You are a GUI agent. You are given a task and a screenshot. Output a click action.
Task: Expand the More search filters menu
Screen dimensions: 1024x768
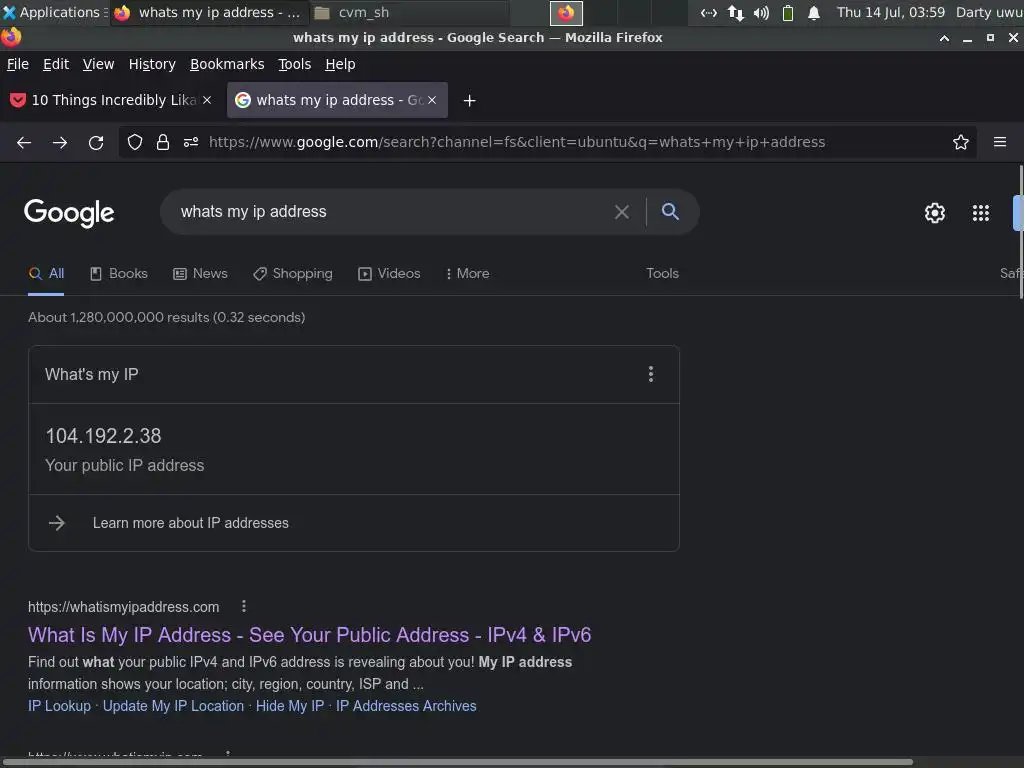(467, 274)
